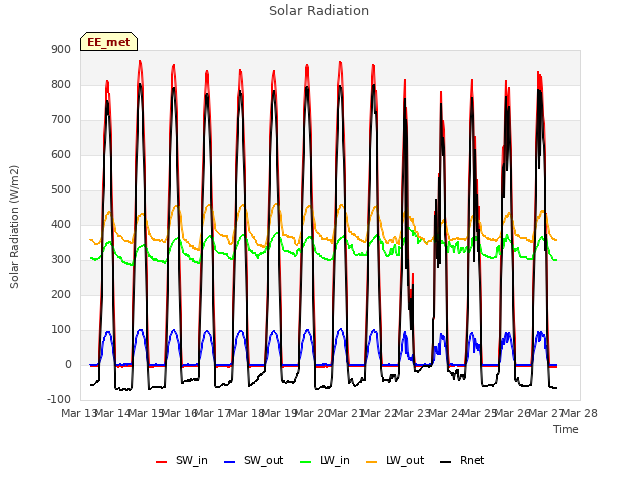The height and width of the screenshot is (480, 640).
Task: Click the 400 y-axis tick label
Action: click(x=61, y=224)
